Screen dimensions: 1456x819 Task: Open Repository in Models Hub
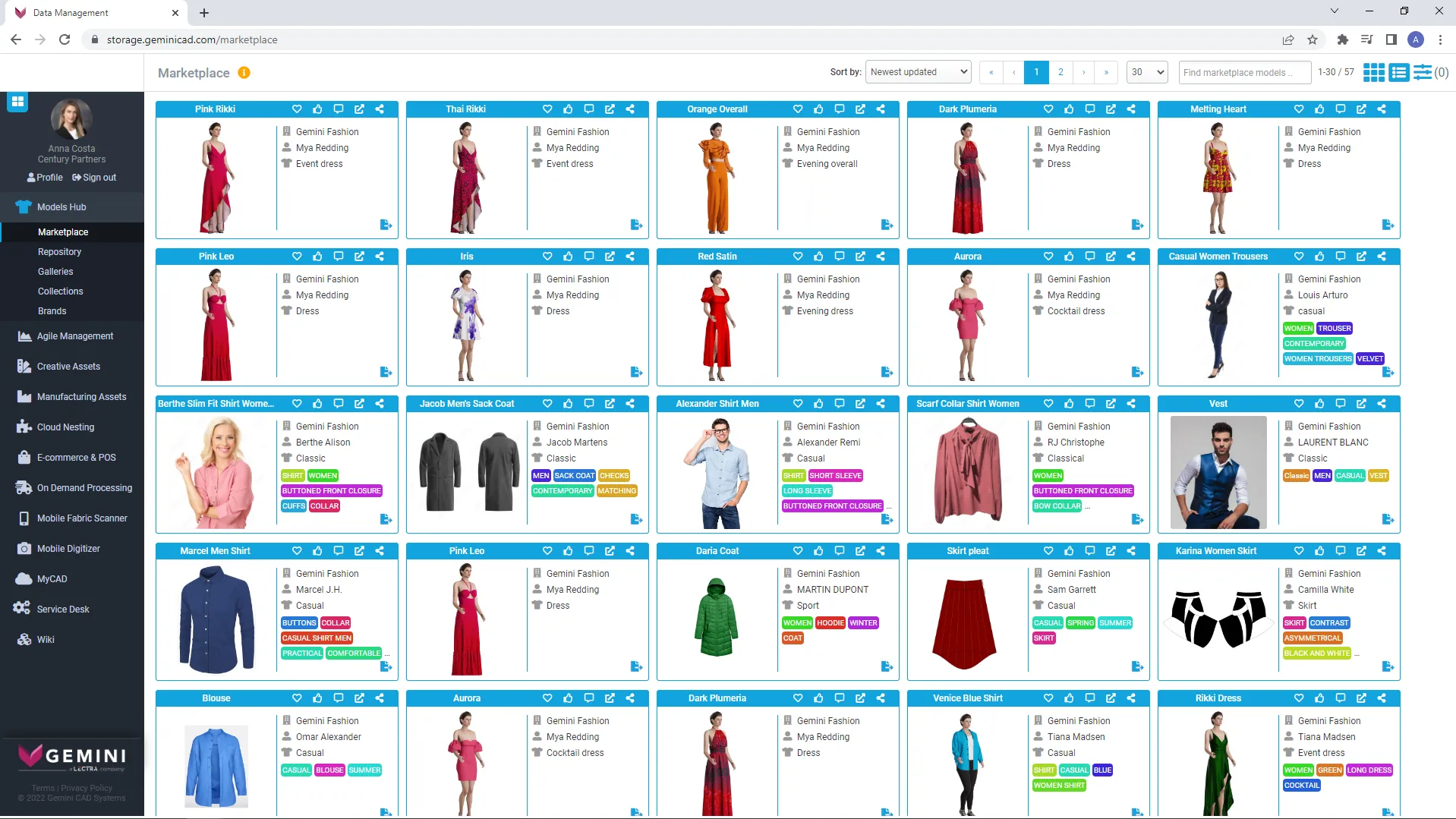point(59,252)
